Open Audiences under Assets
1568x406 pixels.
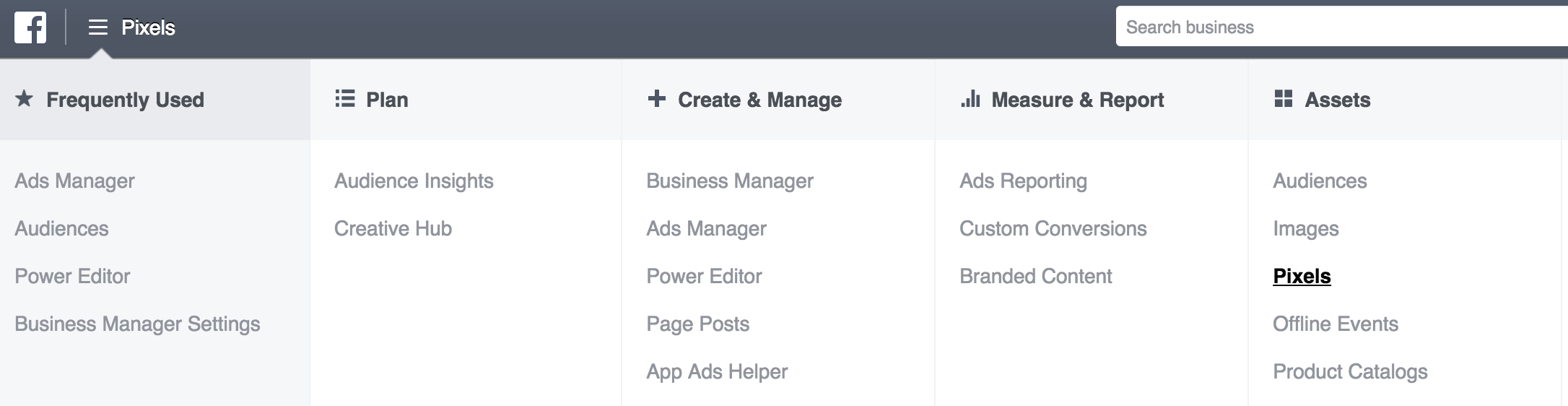point(1320,181)
